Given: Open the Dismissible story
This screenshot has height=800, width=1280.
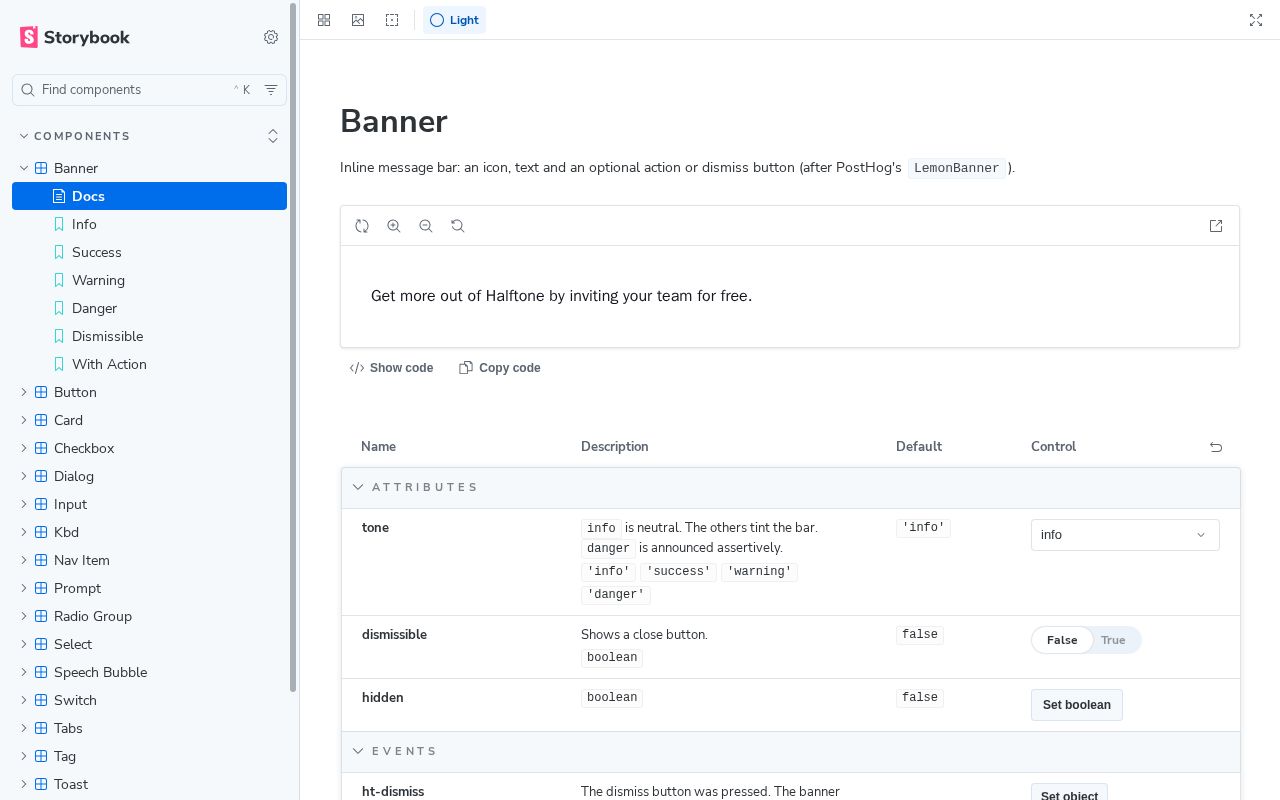Looking at the screenshot, I should coord(149,336).
